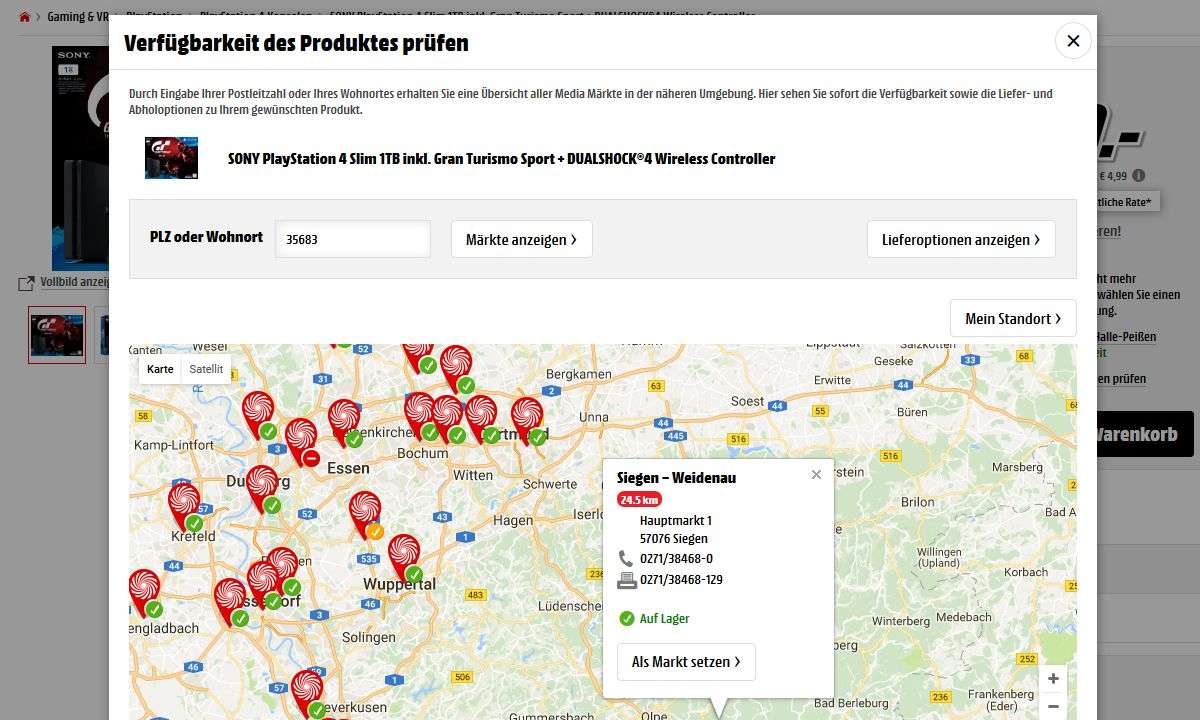The width and height of the screenshot is (1200, 720).
Task: Click the Gran Turismo product thumbnail in the dialog
Action: click(171, 158)
